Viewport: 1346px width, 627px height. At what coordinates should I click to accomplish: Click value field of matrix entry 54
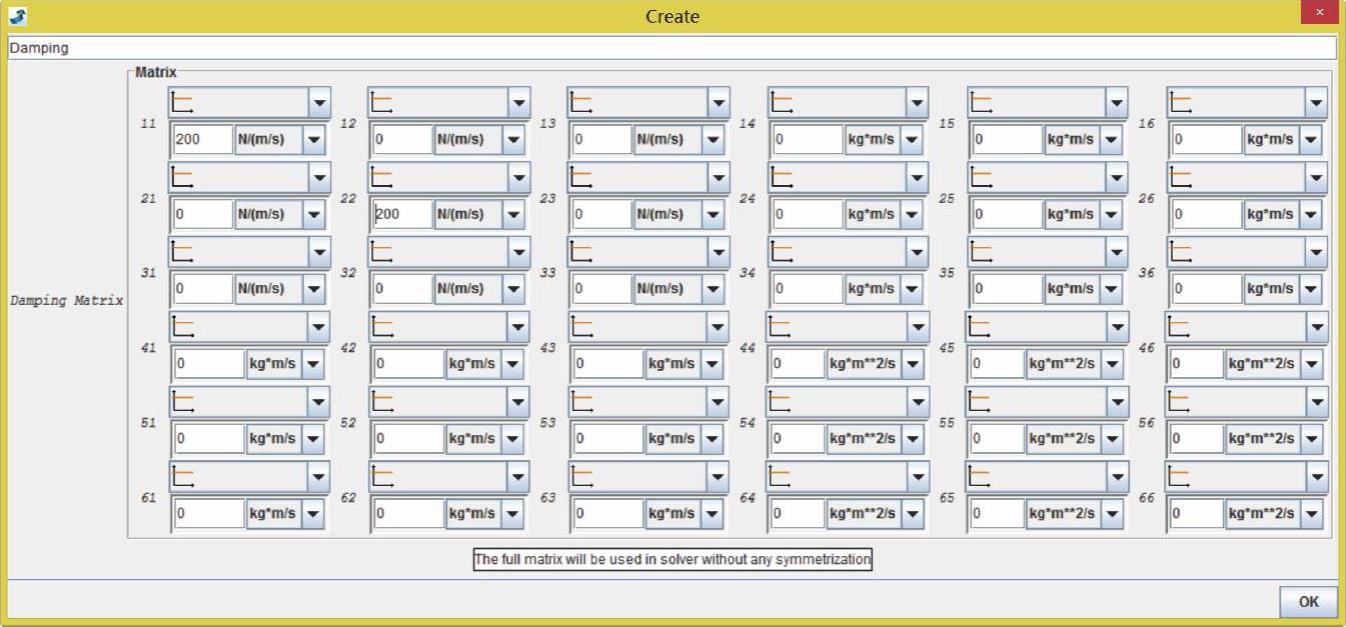click(797, 439)
